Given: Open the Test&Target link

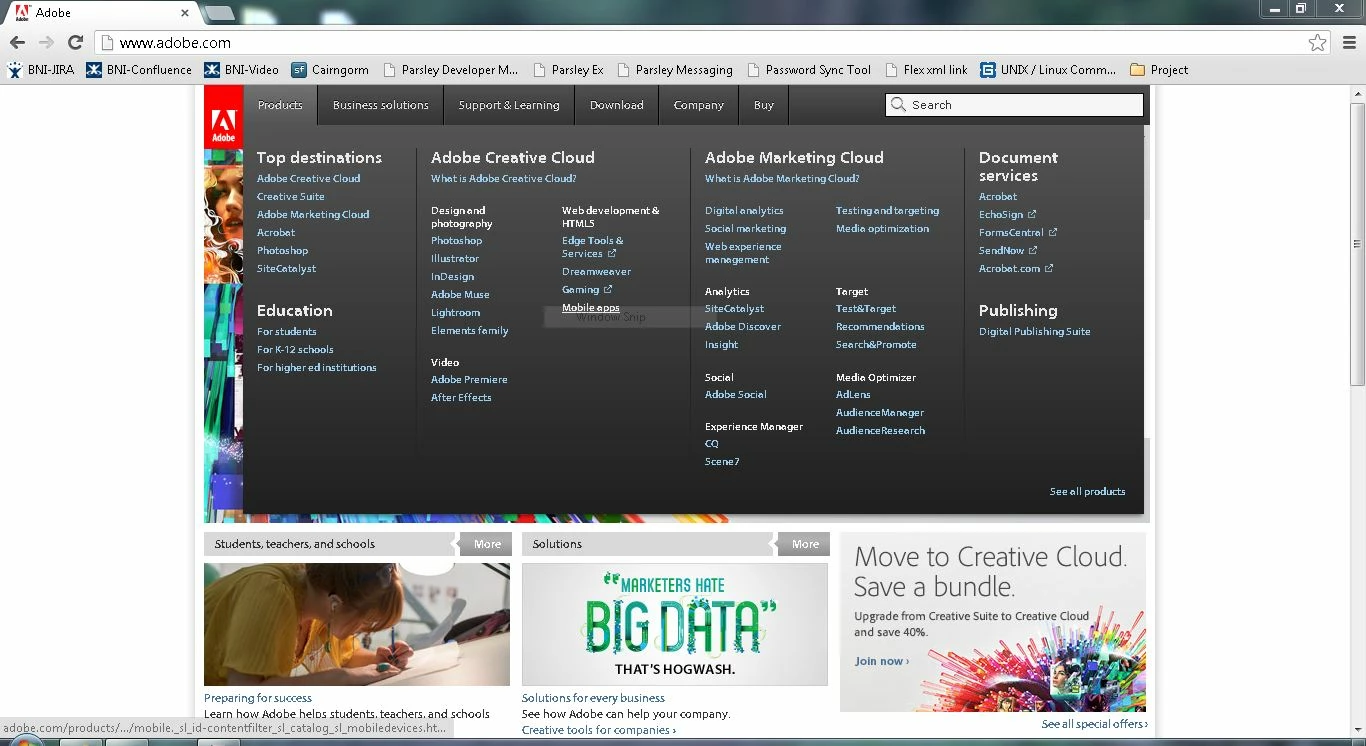Looking at the screenshot, I should pyautogui.click(x=866, y=309).
